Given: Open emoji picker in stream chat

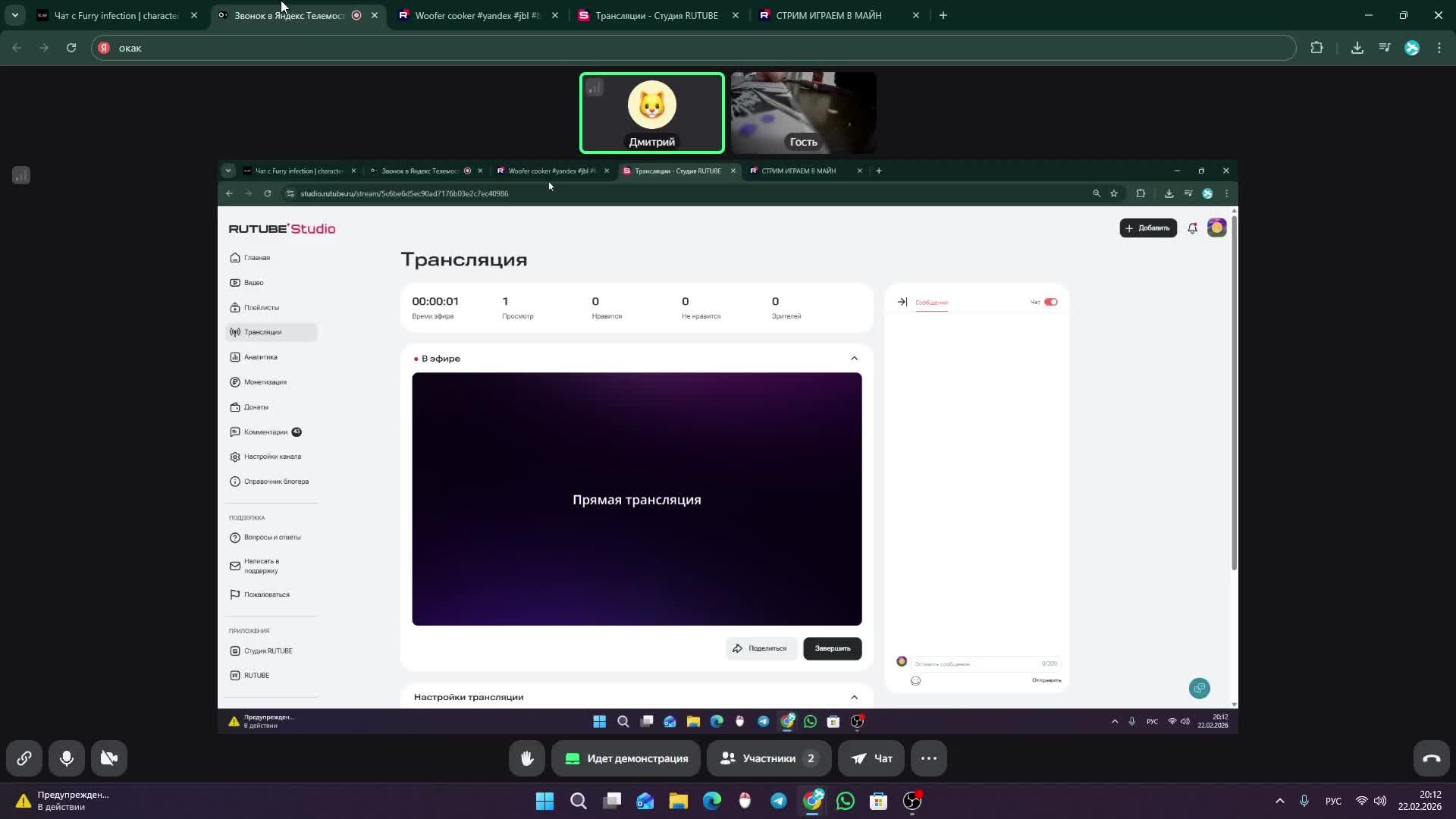Looking at the screenshot, I should coord(915,681).
